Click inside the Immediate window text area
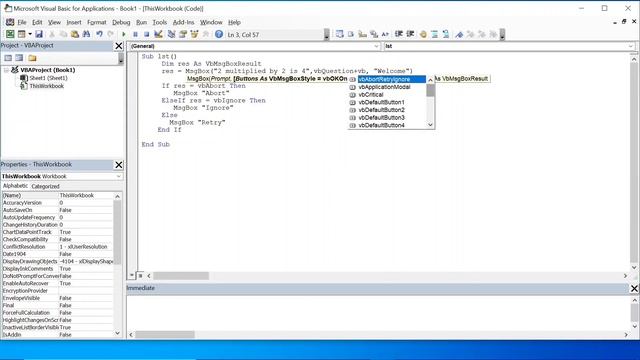Screen dimensions: 640x360 tap(378, 312)
